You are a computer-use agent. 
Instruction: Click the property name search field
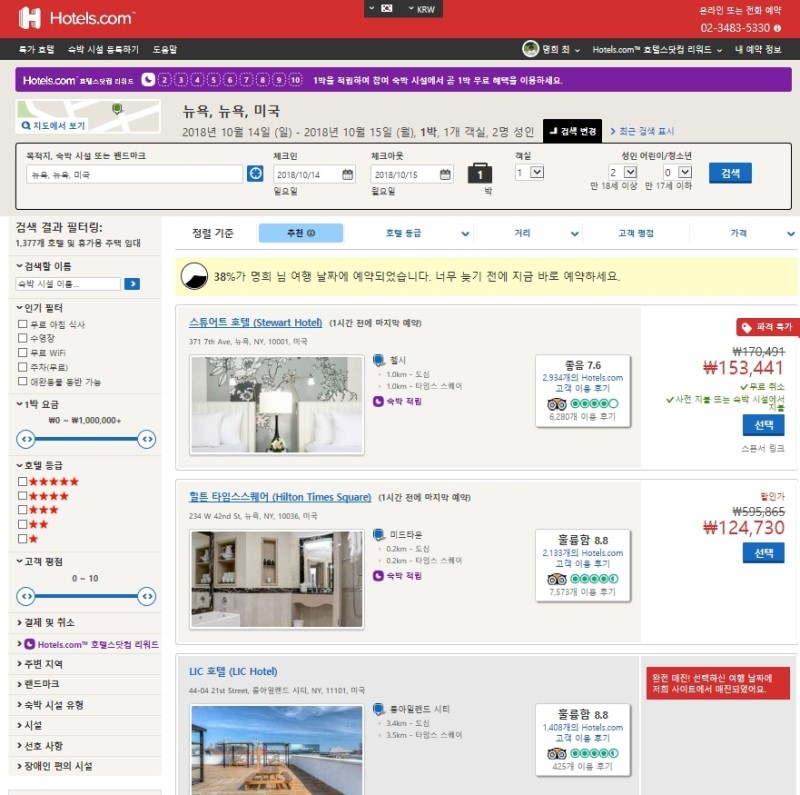[68, 284]
